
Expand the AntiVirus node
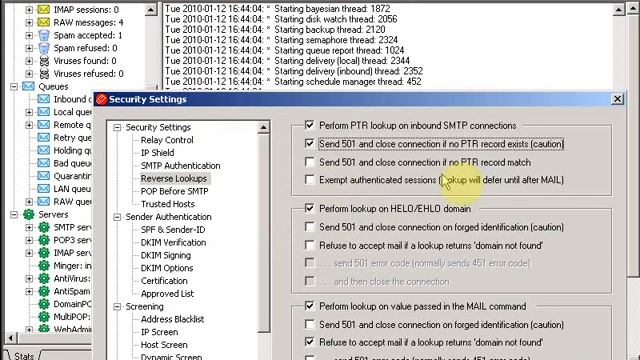(29, 278)
